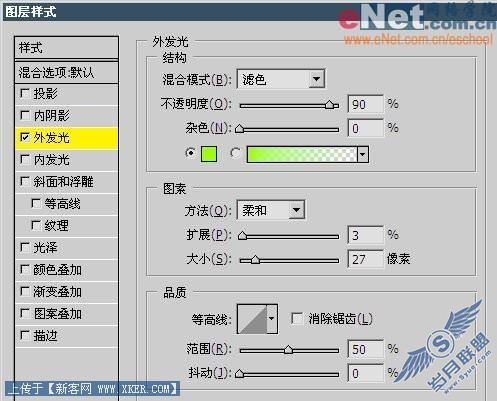Open the gradient preview bar editor
Screen dimensions: 497x401
pyautogui.click(x=302, y=154)
